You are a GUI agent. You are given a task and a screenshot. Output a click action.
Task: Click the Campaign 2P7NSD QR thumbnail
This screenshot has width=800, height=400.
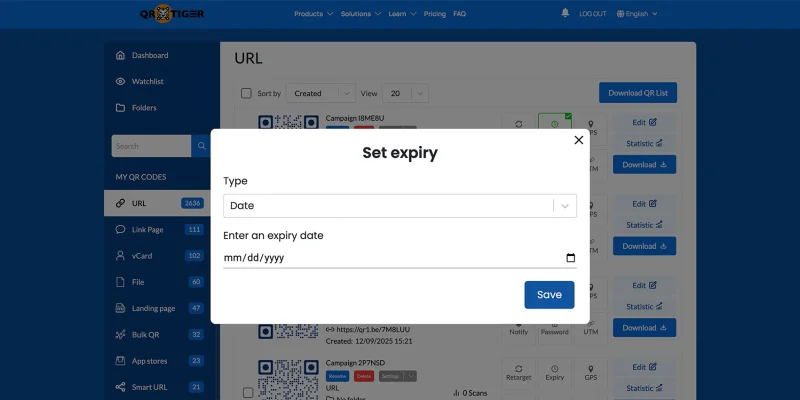(x=288, y=380)
